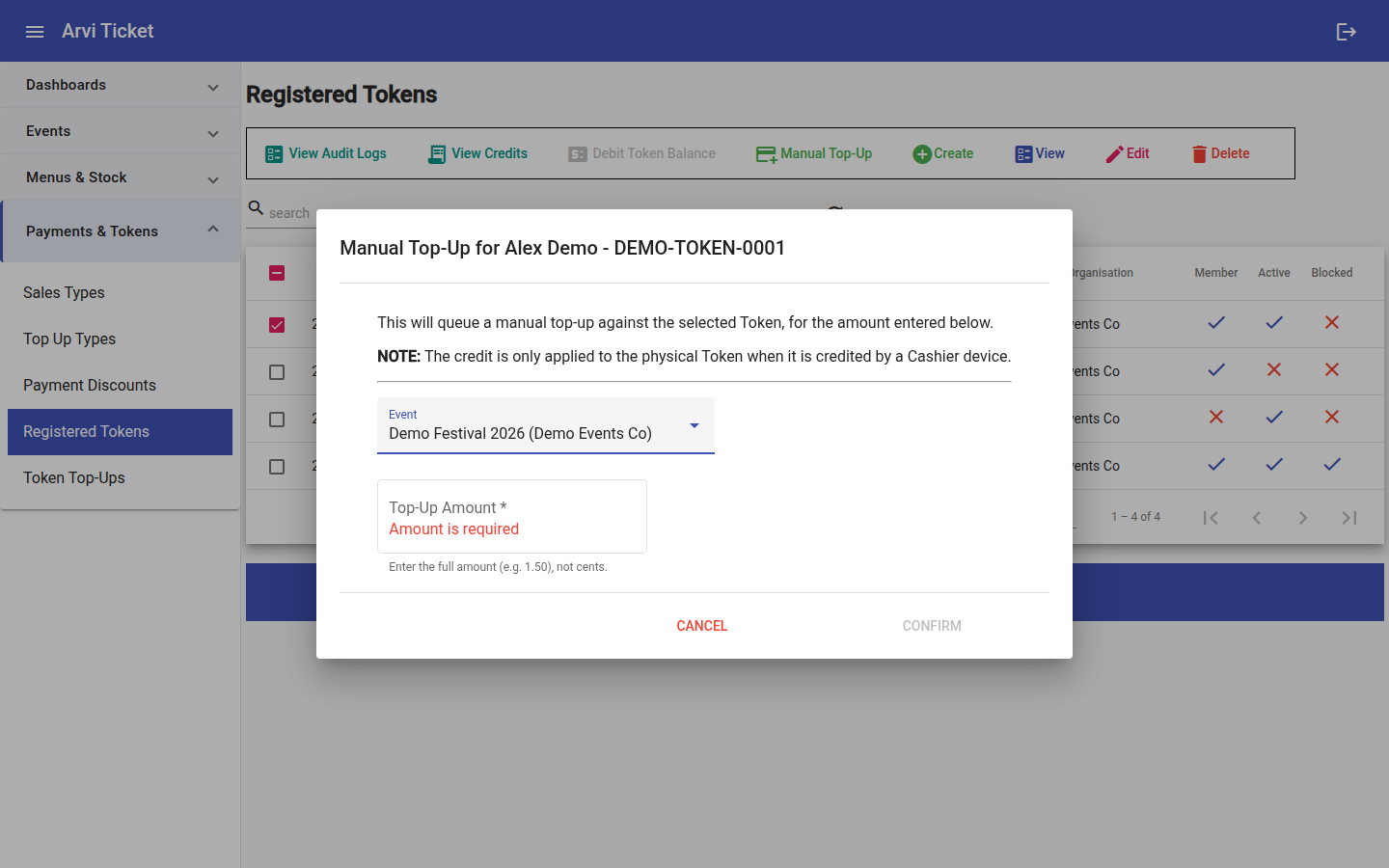1389x868 pixels.
Task: Check the fourth row checkbox
Action: click(x=277, y=467)
